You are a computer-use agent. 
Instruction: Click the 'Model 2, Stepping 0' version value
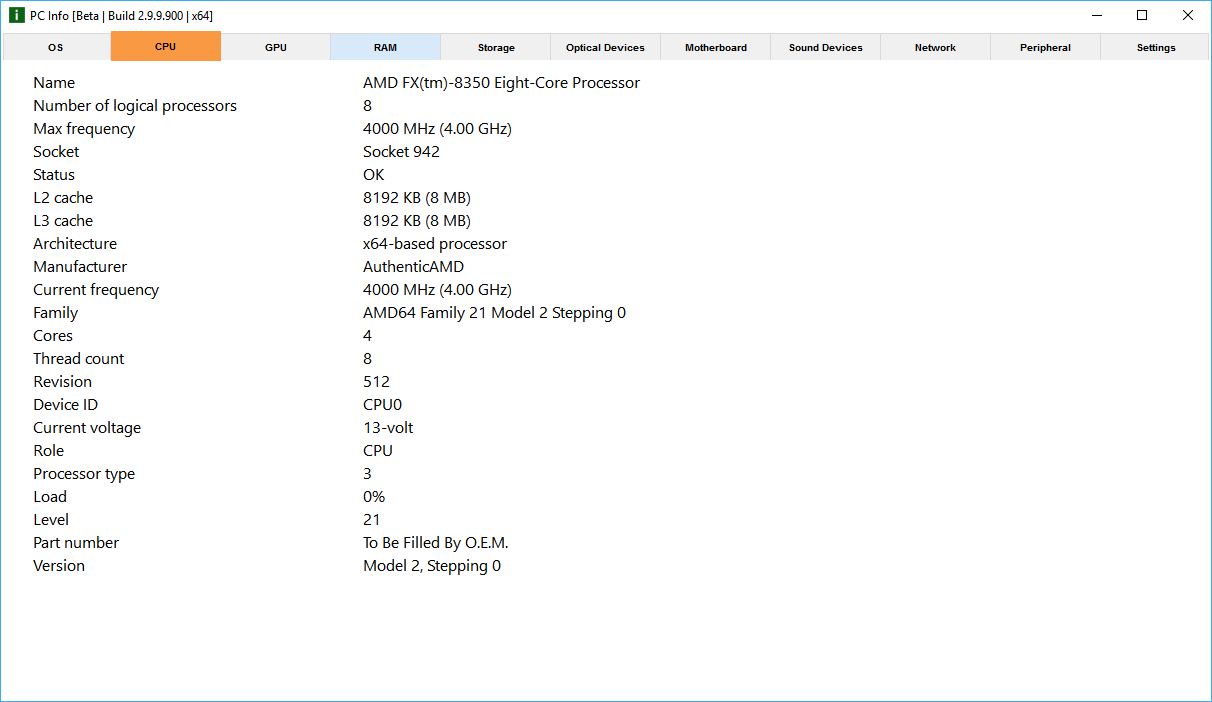tap(432, 566)
